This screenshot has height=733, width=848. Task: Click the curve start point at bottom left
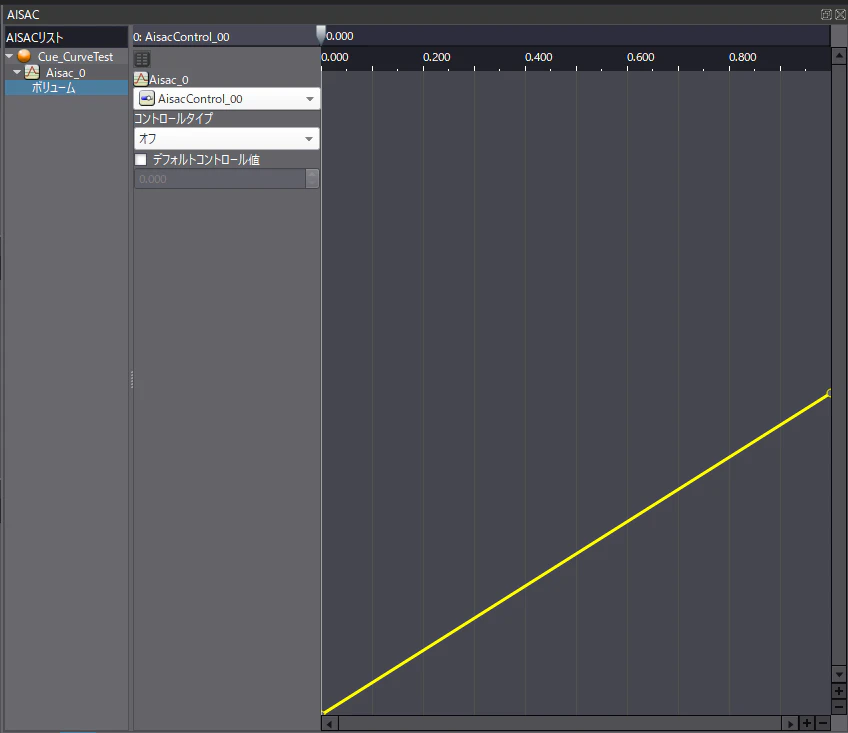point(323,712)
